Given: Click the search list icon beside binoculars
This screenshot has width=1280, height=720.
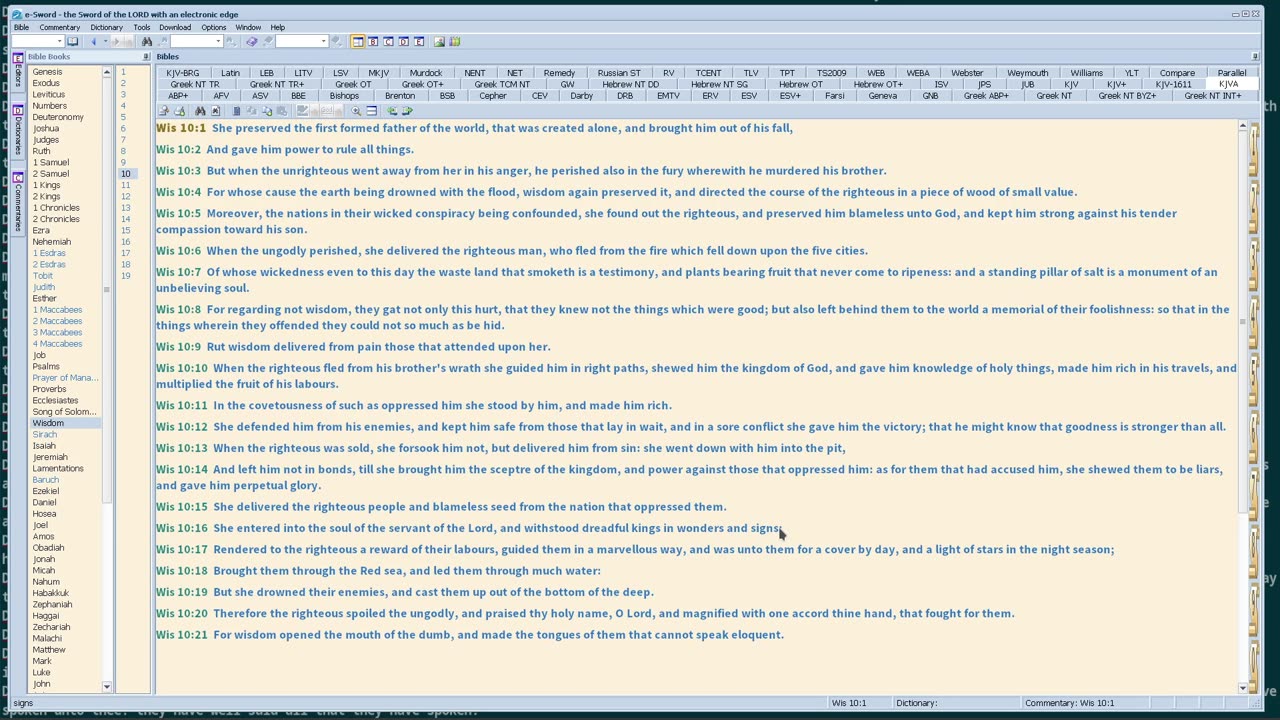Looking at the screenshot, I should (x=215, y=111).
